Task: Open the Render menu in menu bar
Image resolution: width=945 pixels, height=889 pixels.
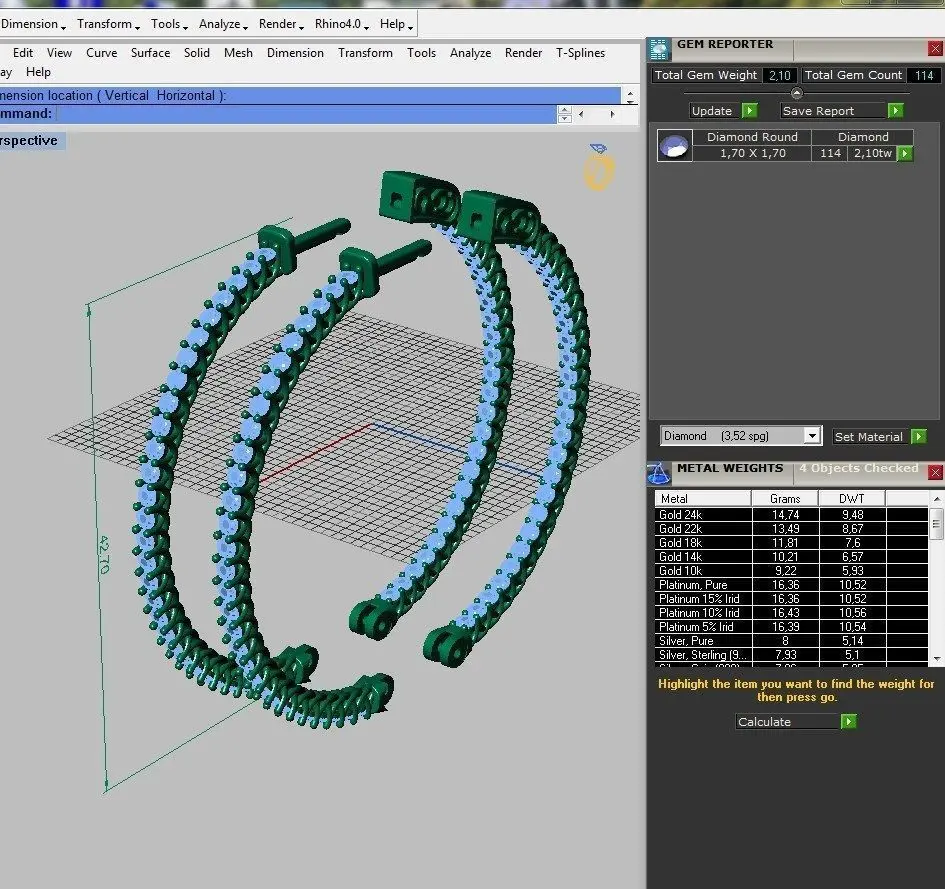Action: click(524, 53)
